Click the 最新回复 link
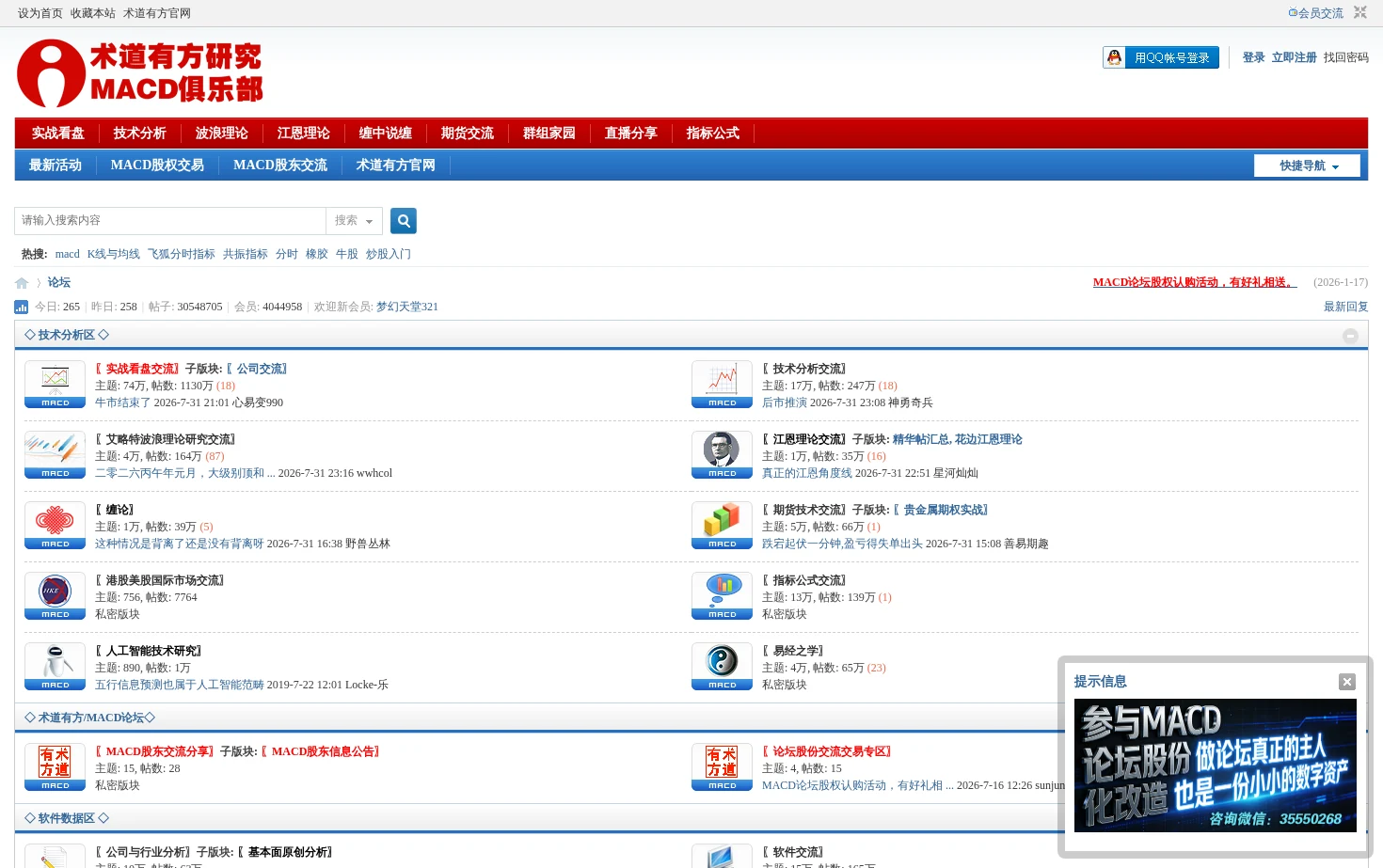This screenshot has width=1383, height=868. 1346,307
